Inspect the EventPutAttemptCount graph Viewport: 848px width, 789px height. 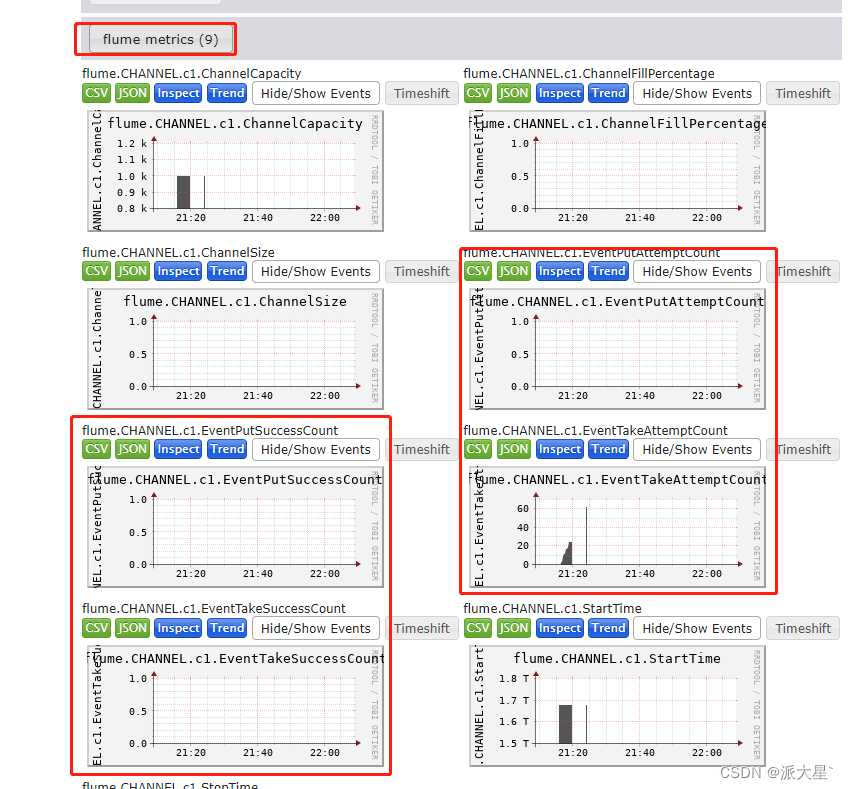560,271
